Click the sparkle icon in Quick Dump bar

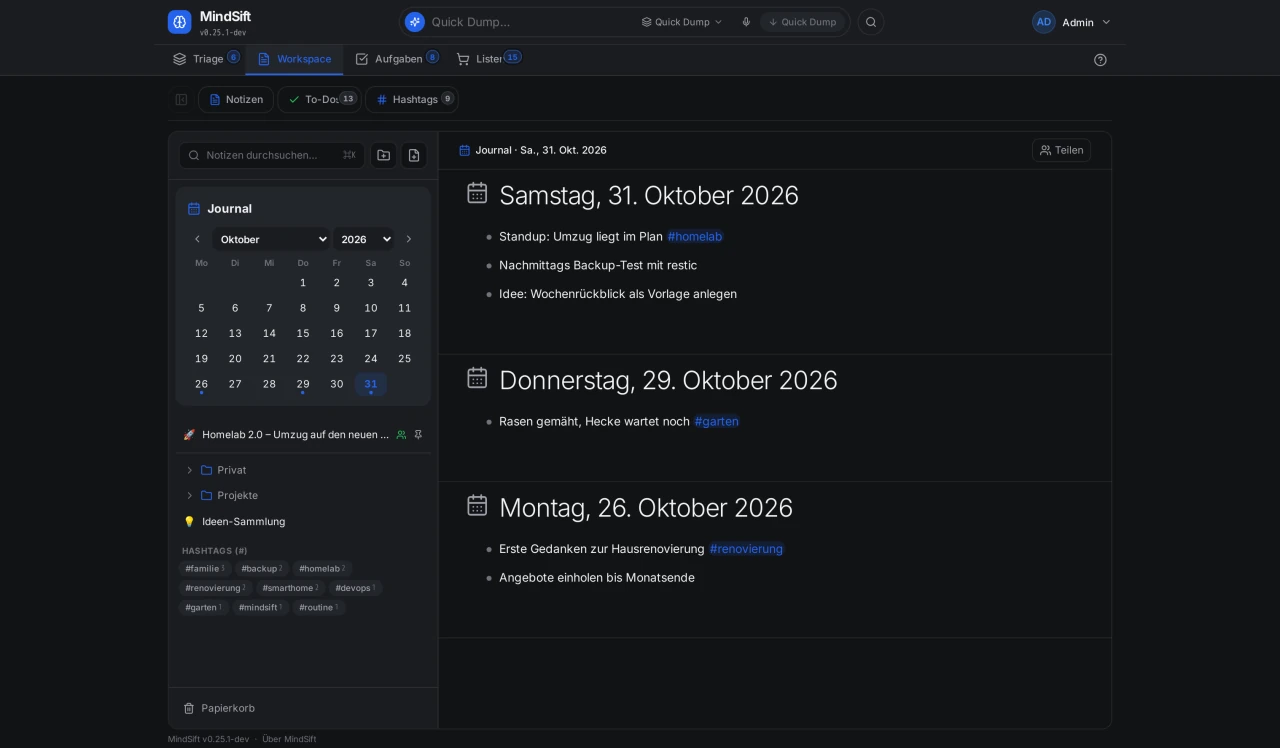coord(415,22)
